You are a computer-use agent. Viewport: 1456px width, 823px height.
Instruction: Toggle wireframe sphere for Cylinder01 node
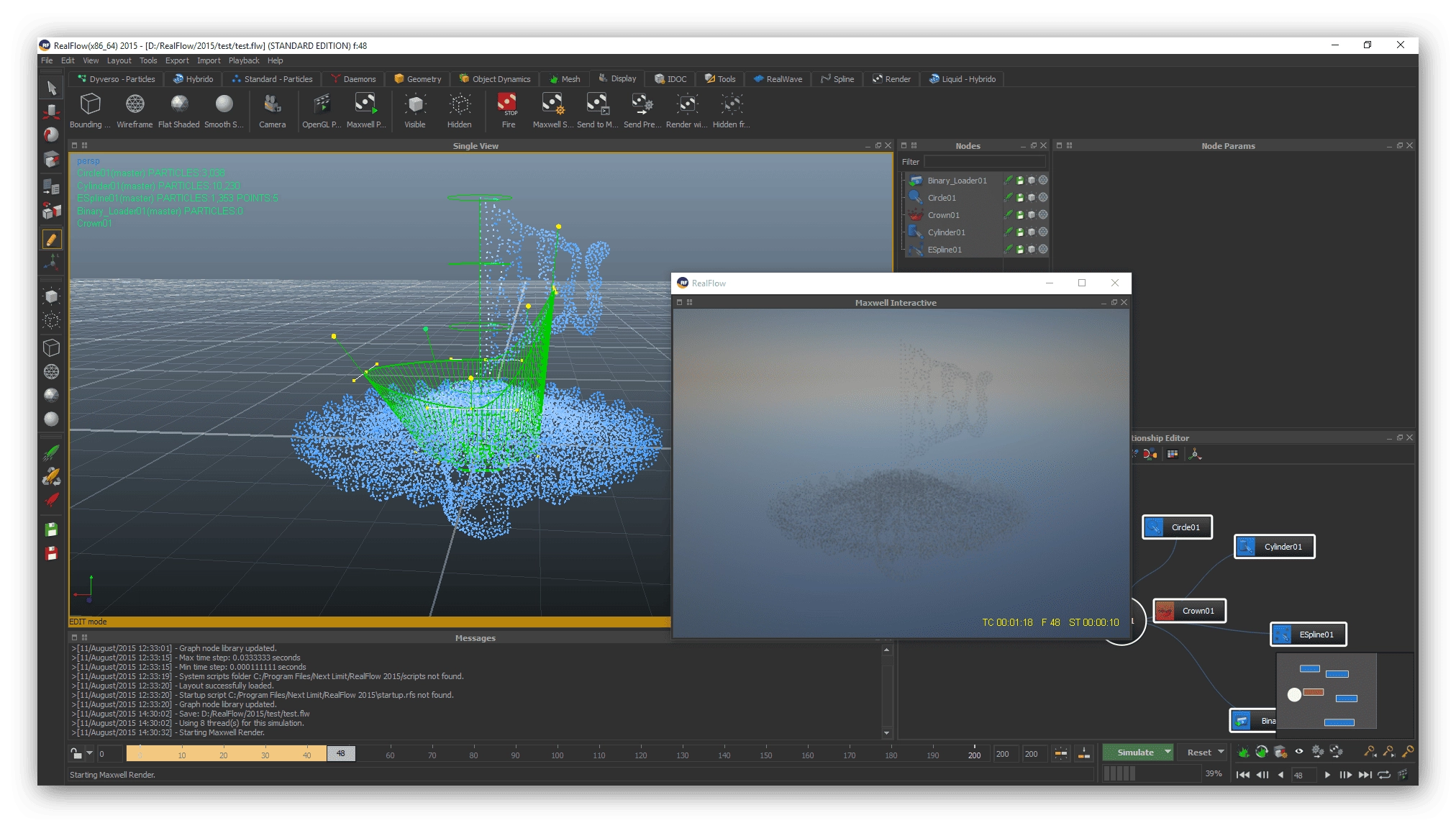pos(1043,232)
